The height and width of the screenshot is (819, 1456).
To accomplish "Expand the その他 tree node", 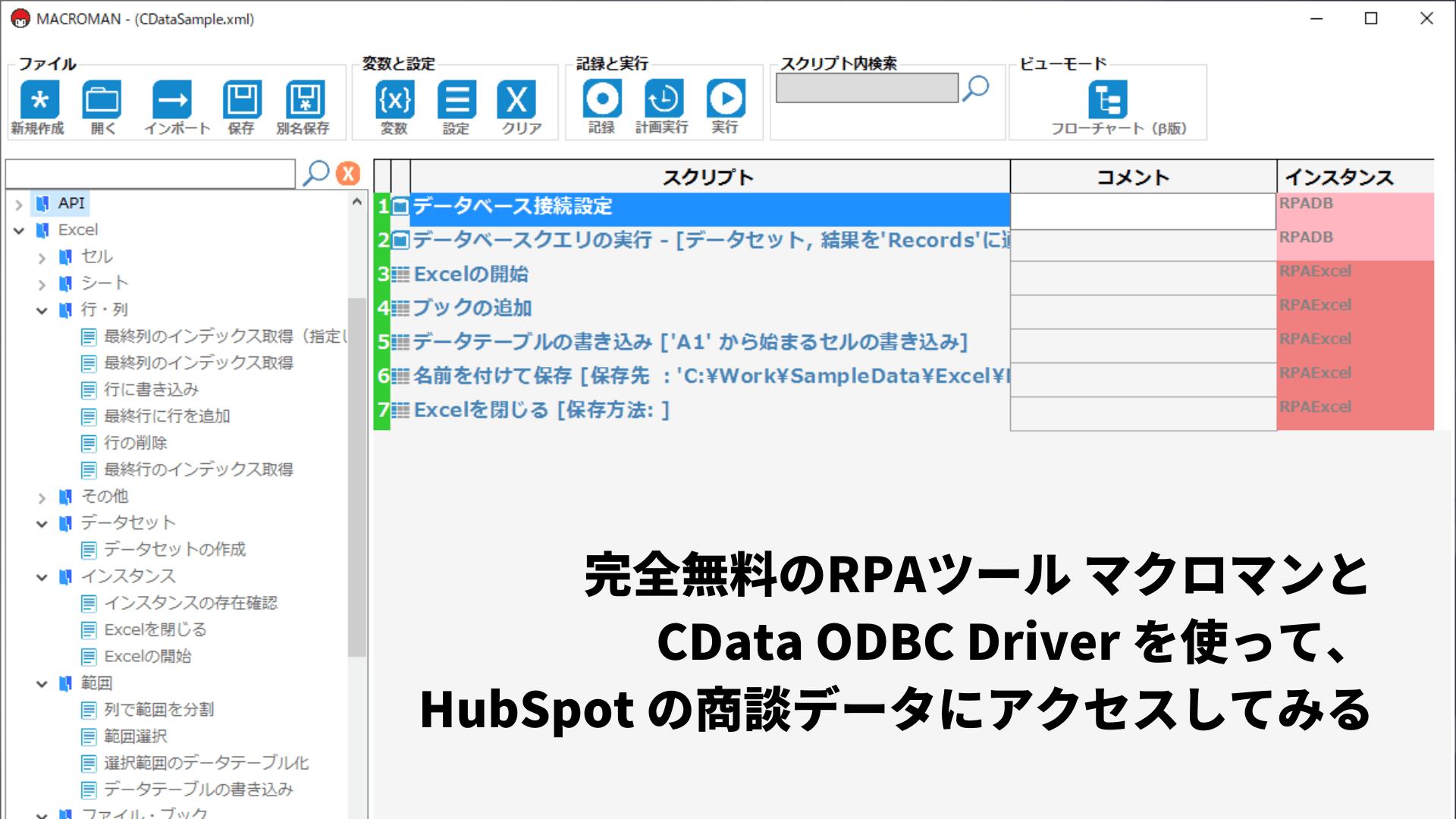I will coord(42,497).
